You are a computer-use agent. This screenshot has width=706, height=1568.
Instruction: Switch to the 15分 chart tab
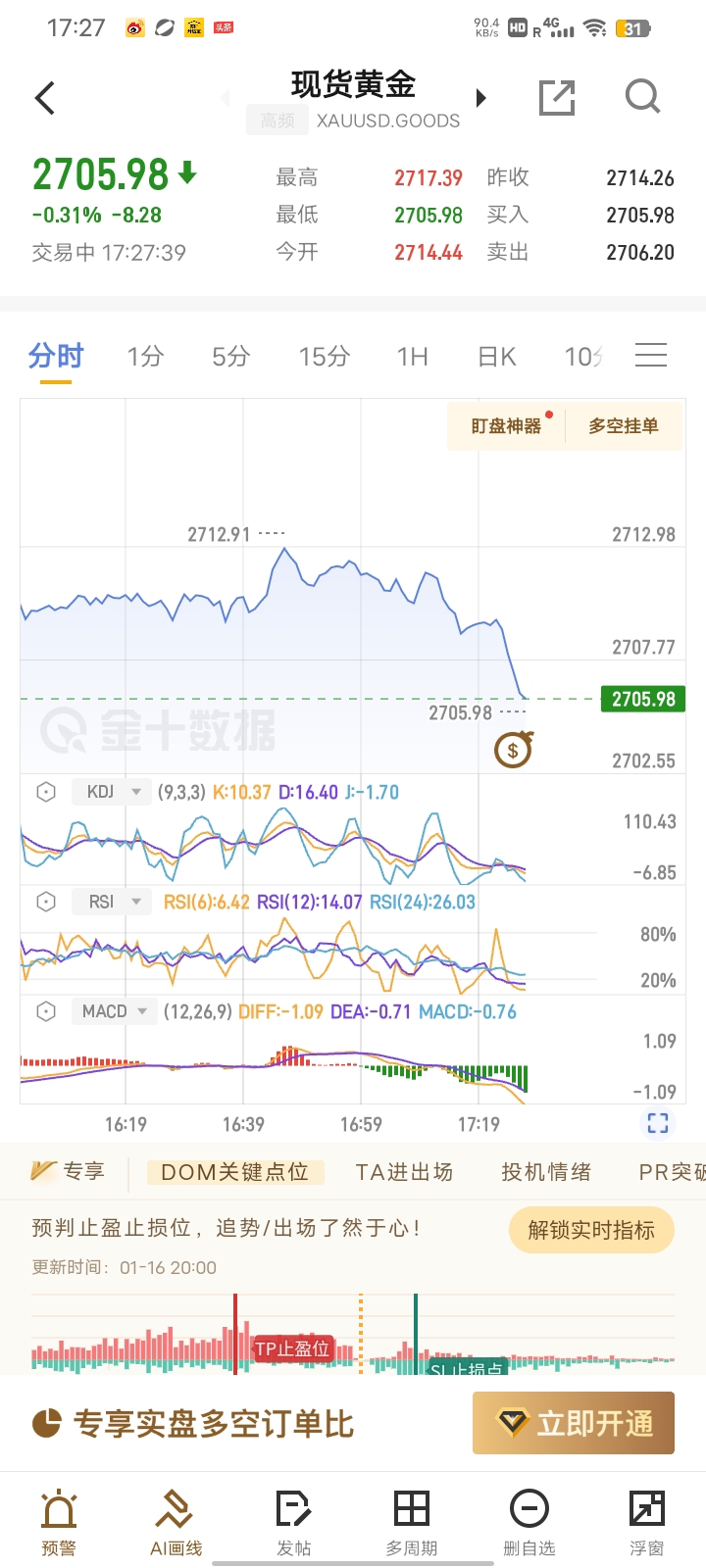coord(324,357)
